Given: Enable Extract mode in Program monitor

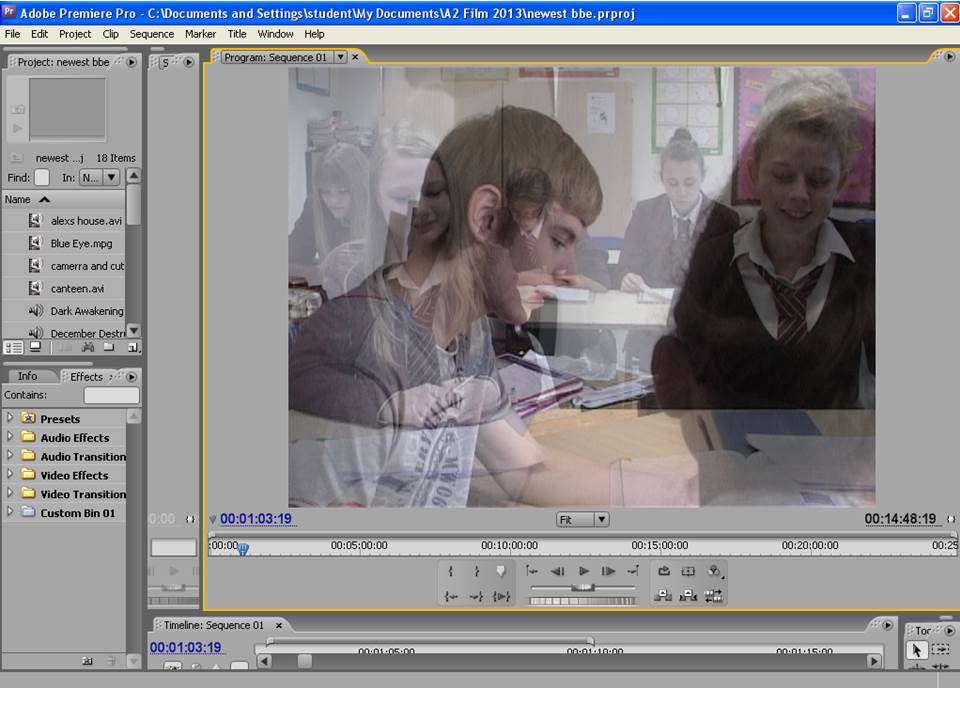Looking at the screenshot, I should tap(687, 592).
